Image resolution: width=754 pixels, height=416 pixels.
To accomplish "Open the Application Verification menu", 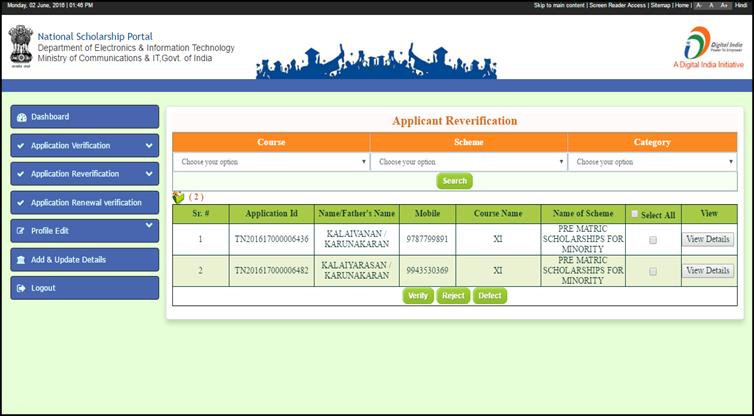I will coord(85,145).
